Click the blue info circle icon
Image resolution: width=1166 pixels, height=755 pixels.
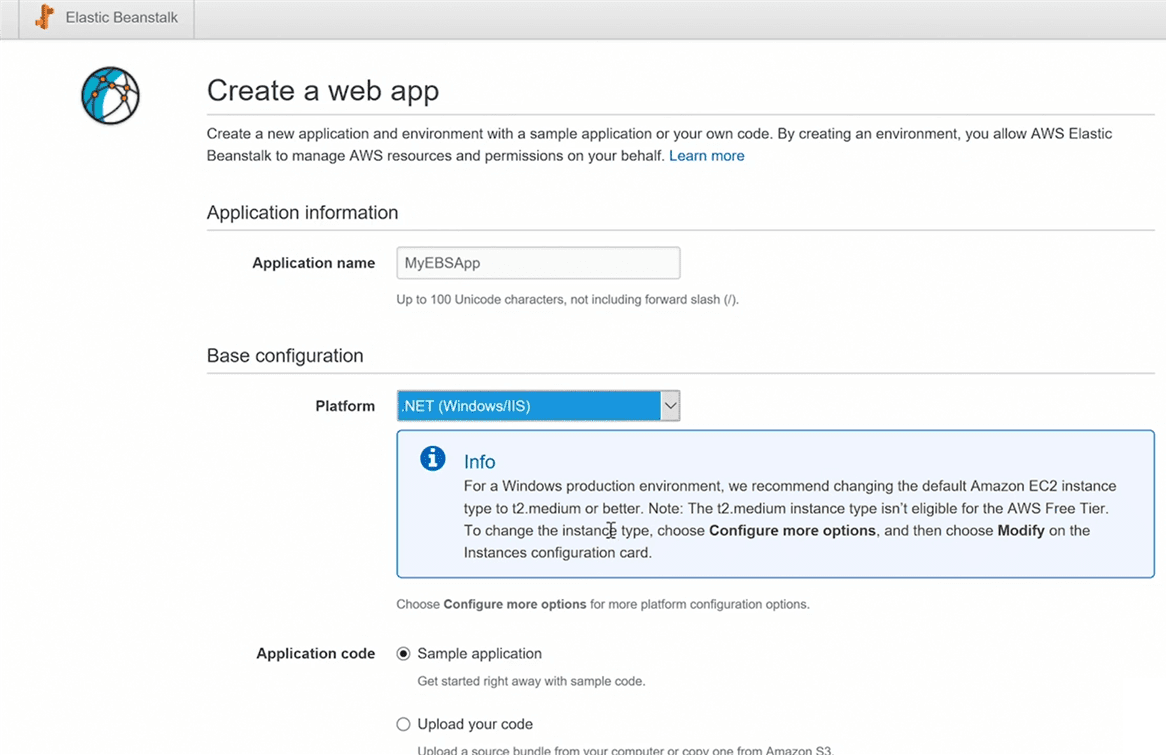point(432,459)
